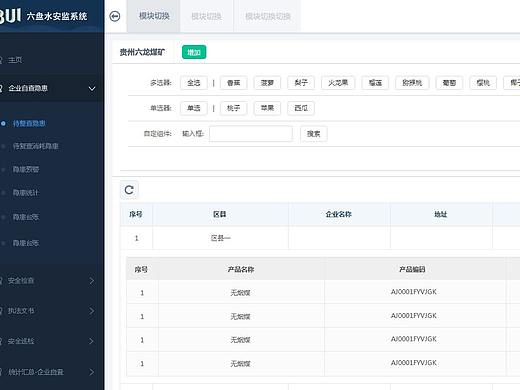The height and width of the screenshot is (390, 520).
Task: Click the 统计汇总-企业自查 sidebar label
Action: pyautogui.click(x=36, y=372)
